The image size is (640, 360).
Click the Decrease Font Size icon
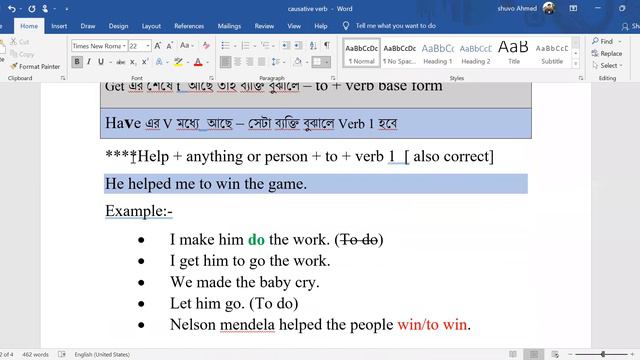[x=169, y=46]
